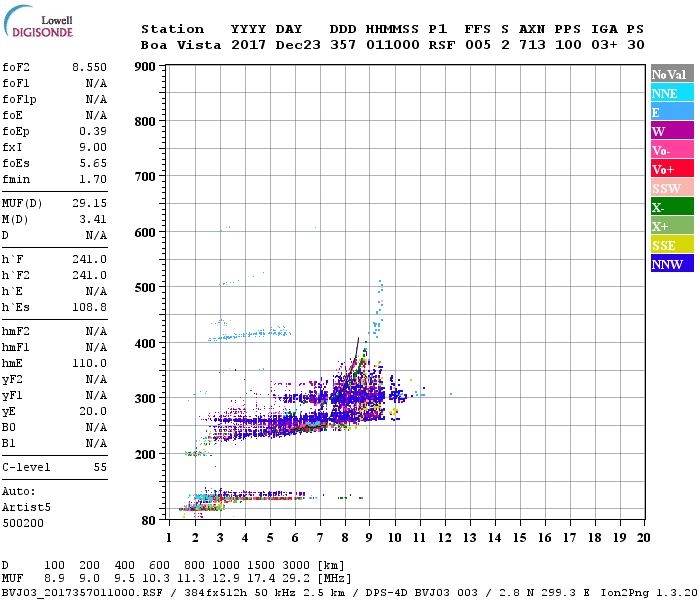700x600 pixels.
Task: Click the 900 km height axis label
Action: (145, 67)
